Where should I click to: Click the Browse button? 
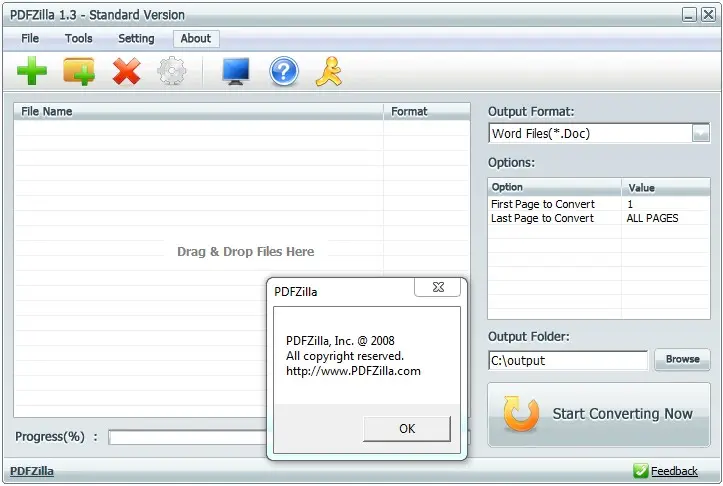point(682,359)
